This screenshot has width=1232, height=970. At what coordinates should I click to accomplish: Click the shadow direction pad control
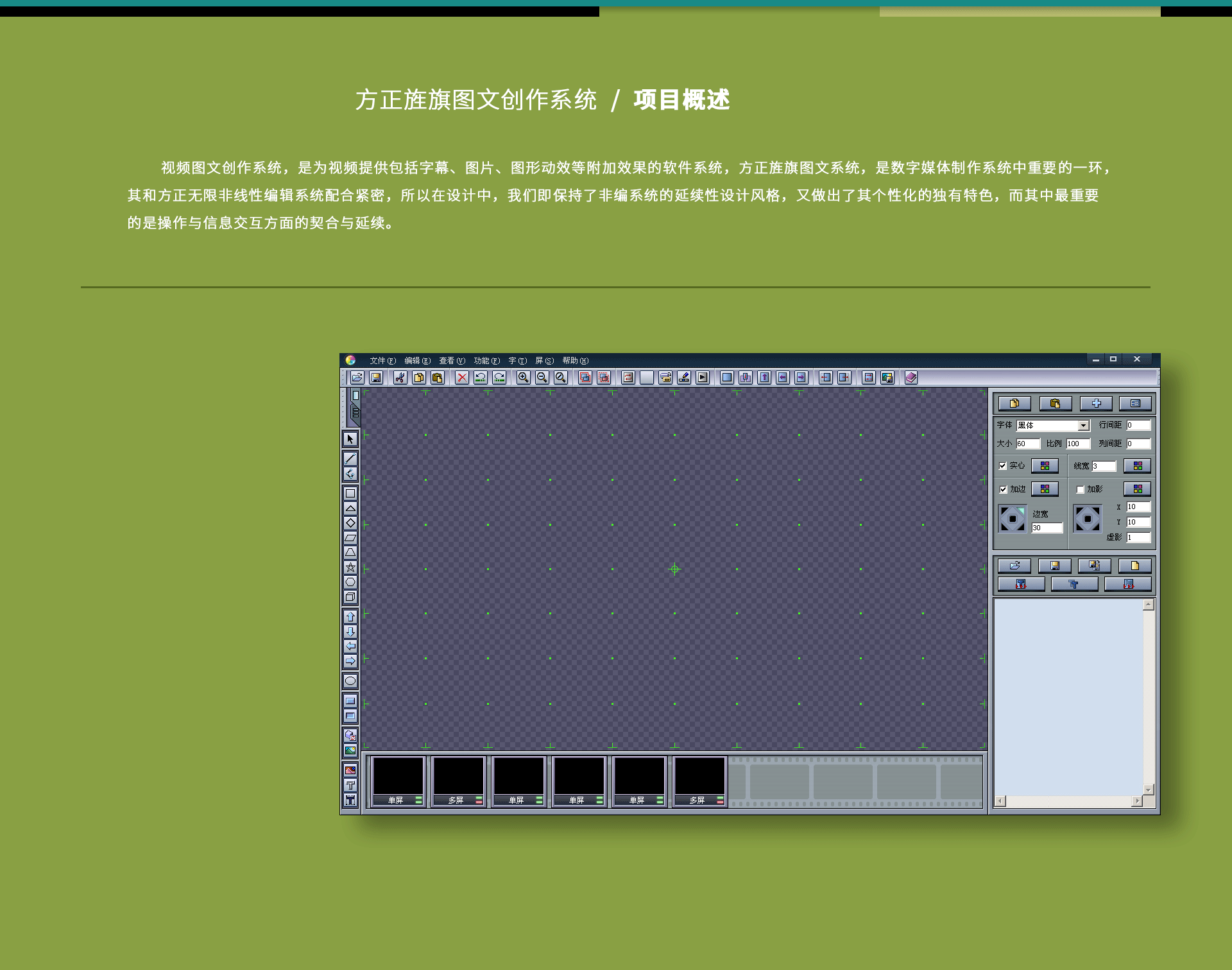pos(1088,519)
